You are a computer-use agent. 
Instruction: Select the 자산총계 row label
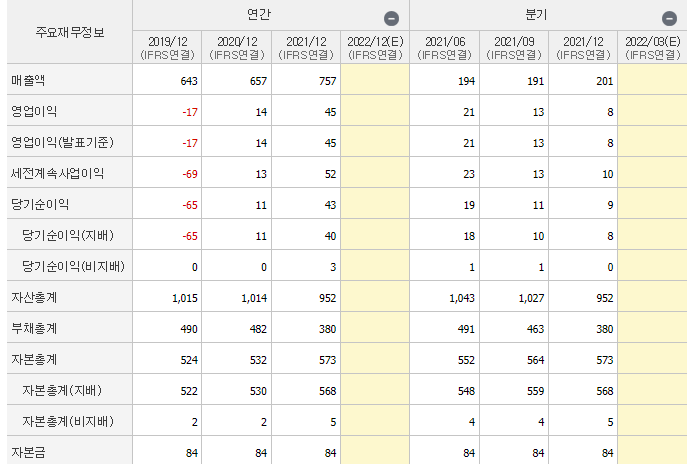coord(34,297)
